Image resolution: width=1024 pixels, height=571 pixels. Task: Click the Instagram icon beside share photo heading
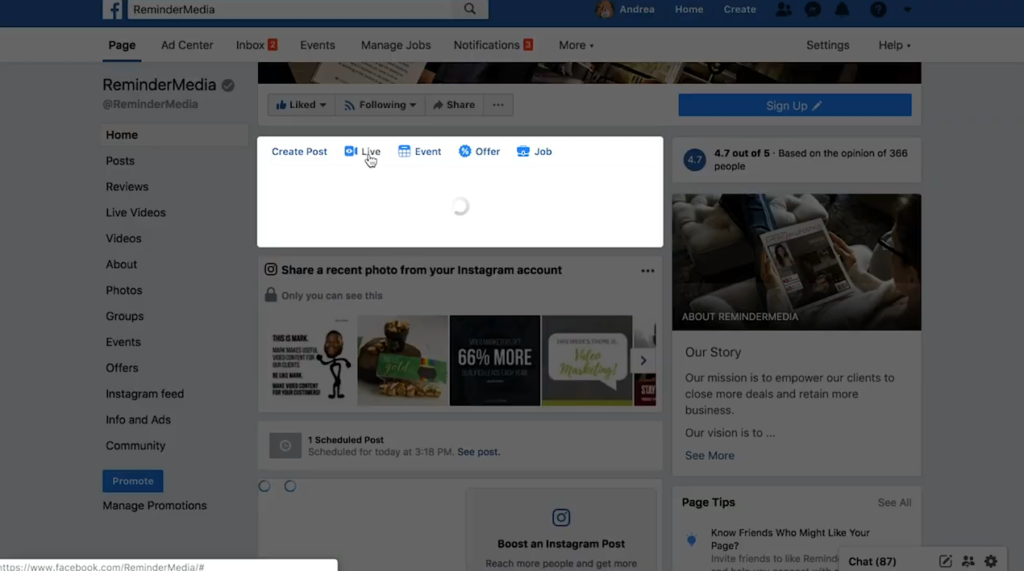pyautogui.click(x=270, y=270)
